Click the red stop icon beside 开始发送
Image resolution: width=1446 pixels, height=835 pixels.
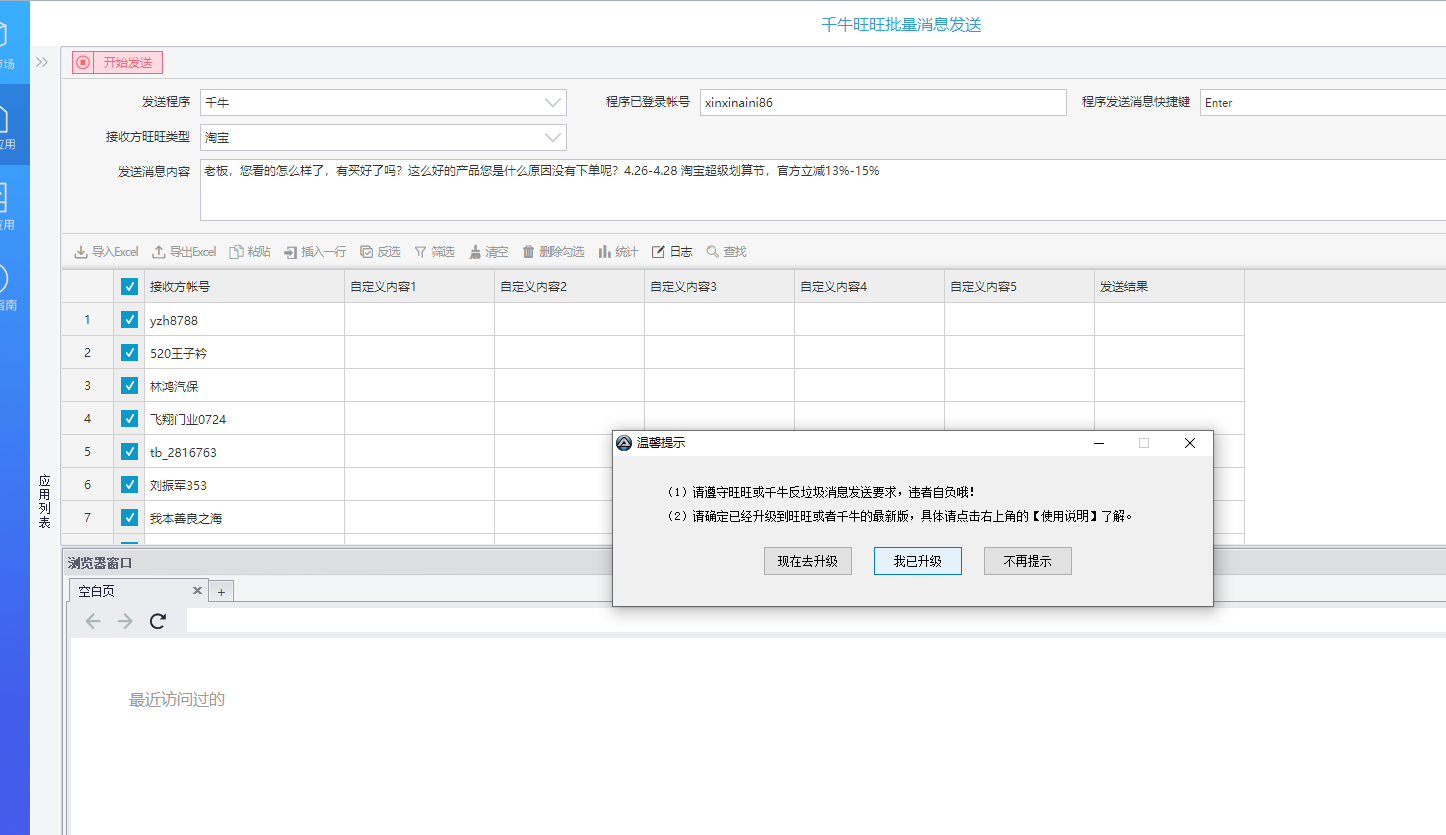[83, 62]
